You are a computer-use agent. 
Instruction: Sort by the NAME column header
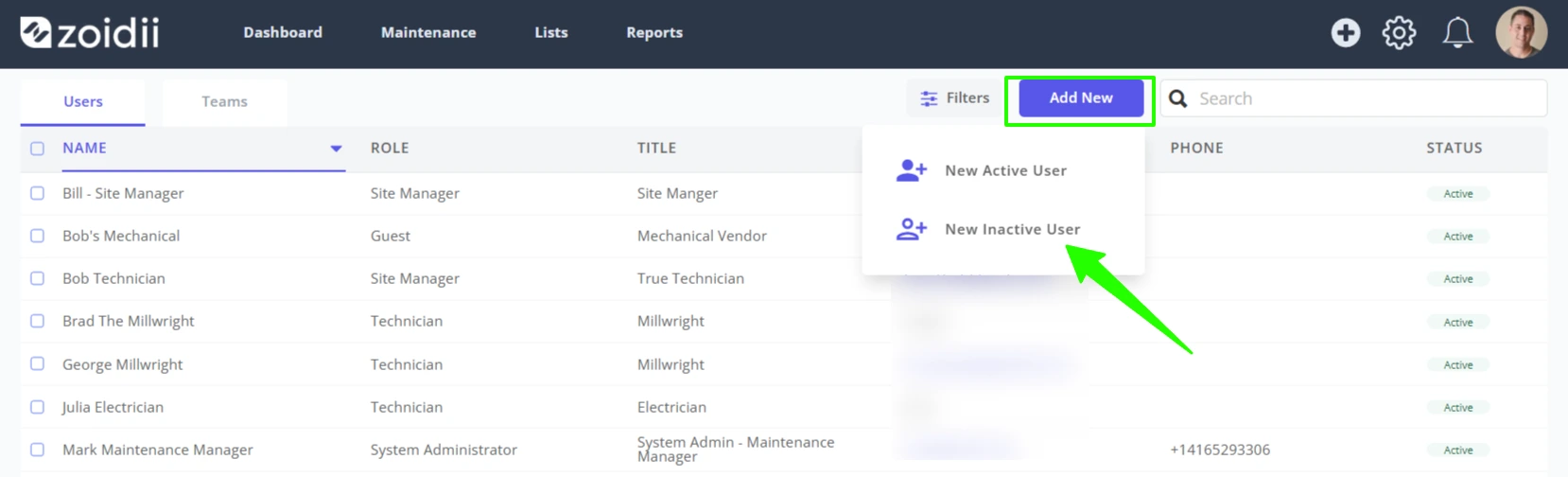(x=84, y=148)
